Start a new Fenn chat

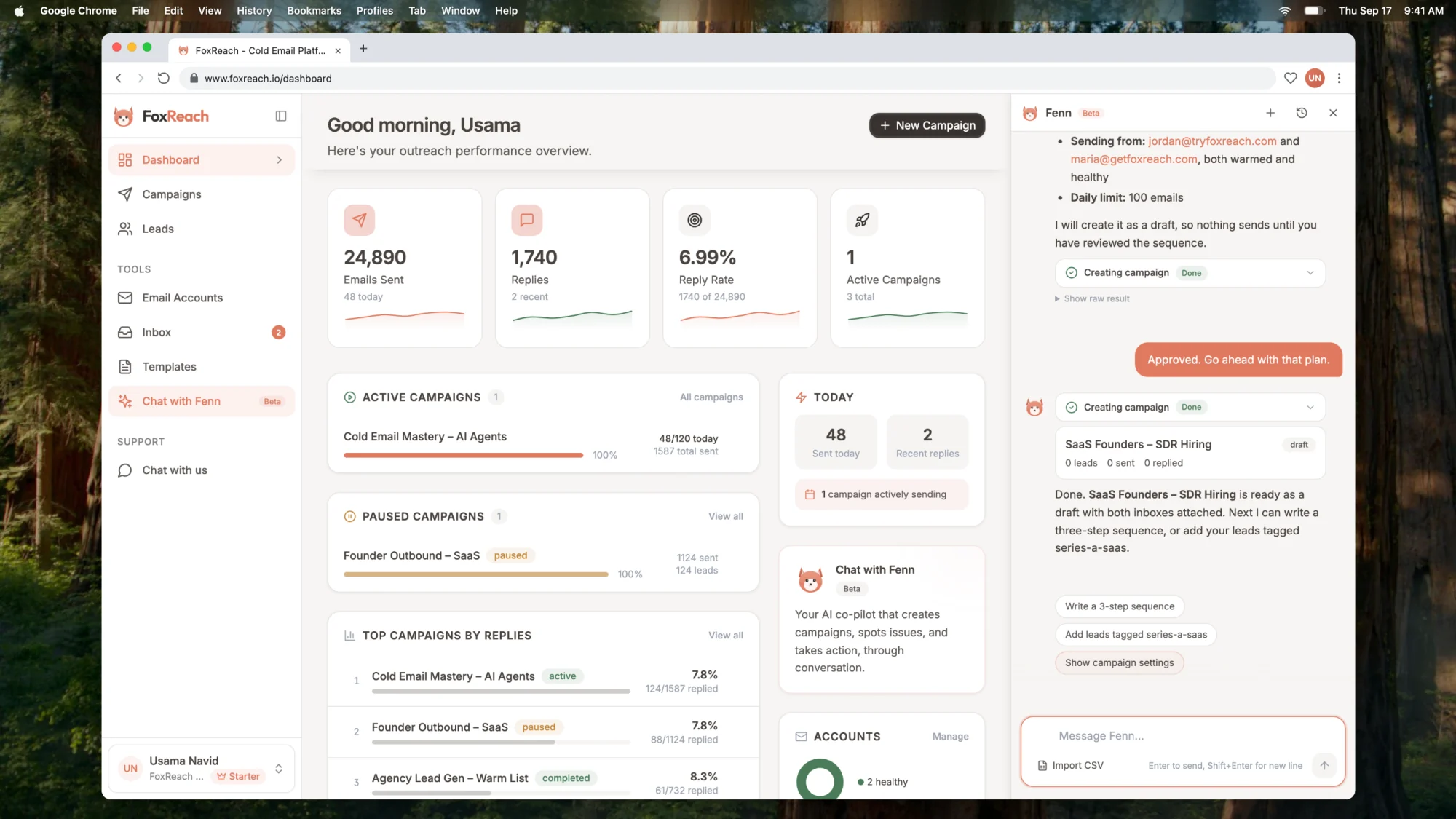click(x=1270, y=113)
